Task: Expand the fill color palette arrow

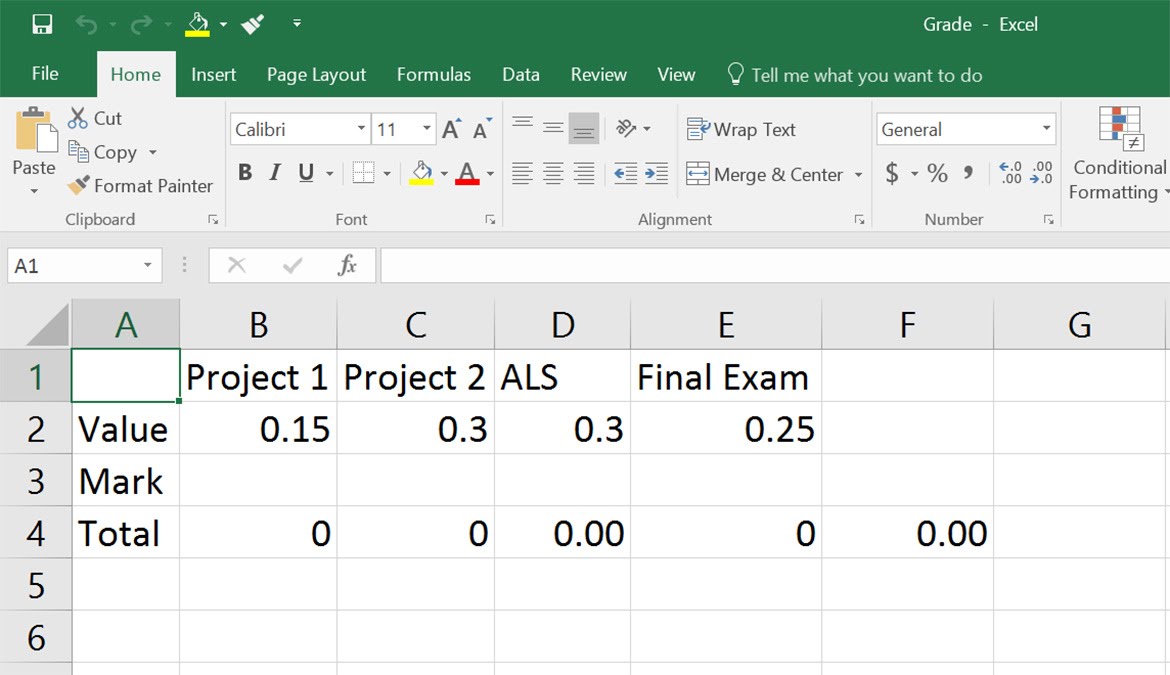Action: point(444,174)
